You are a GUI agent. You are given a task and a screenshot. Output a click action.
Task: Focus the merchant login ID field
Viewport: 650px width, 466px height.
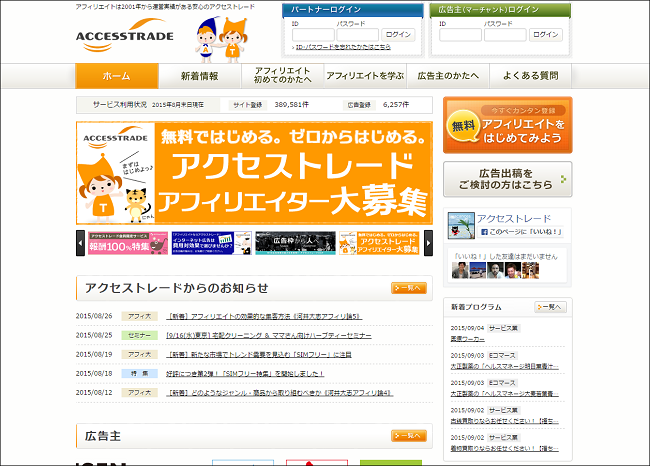461,35
